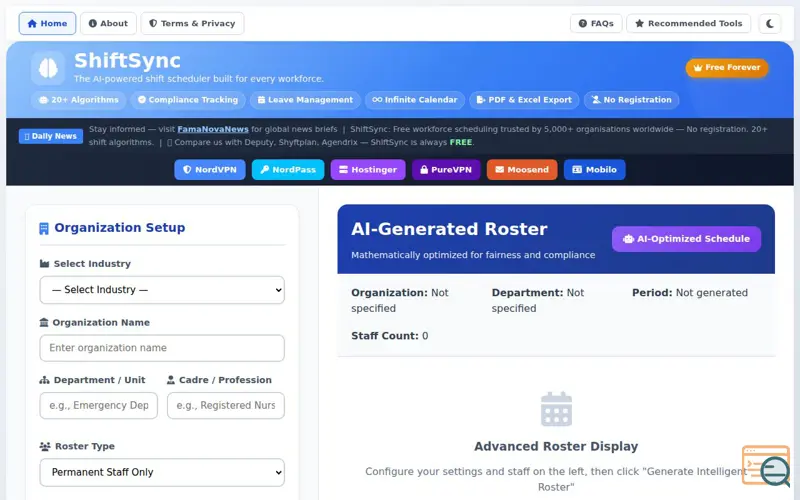Open the NordVPN partner link
Screen dimensions: 800x500
pos(210,170)
